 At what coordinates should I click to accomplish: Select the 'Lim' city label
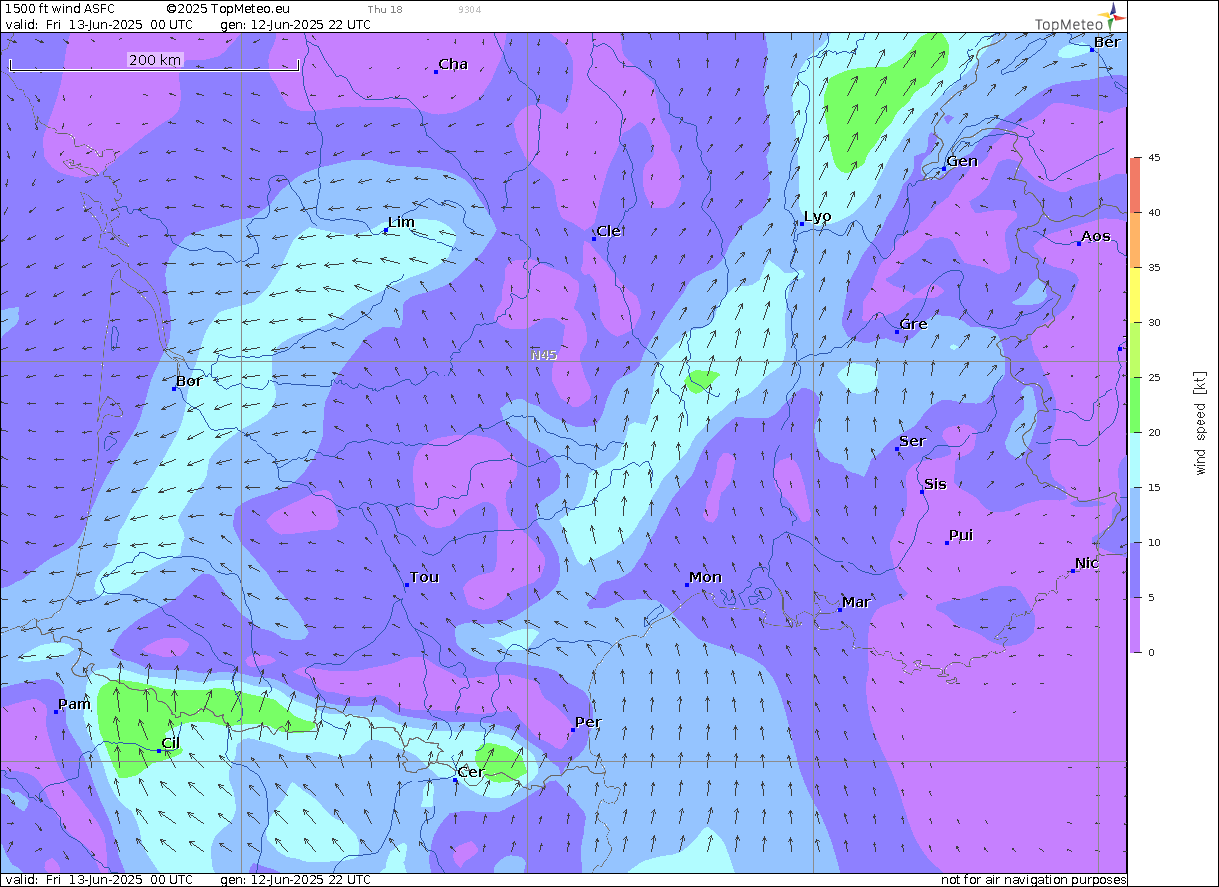click(401, 222)
